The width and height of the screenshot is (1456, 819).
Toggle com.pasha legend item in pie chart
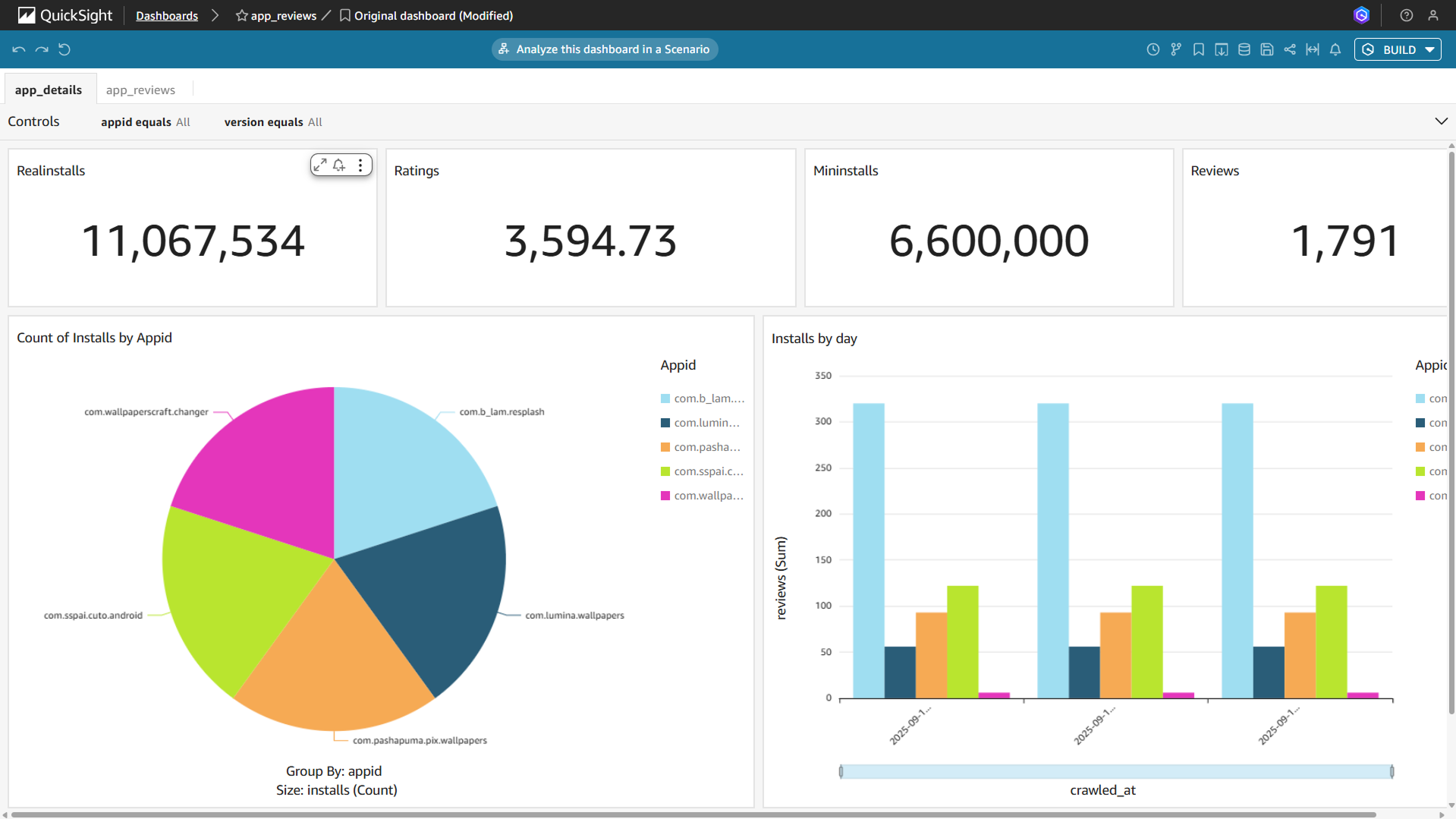706,447
